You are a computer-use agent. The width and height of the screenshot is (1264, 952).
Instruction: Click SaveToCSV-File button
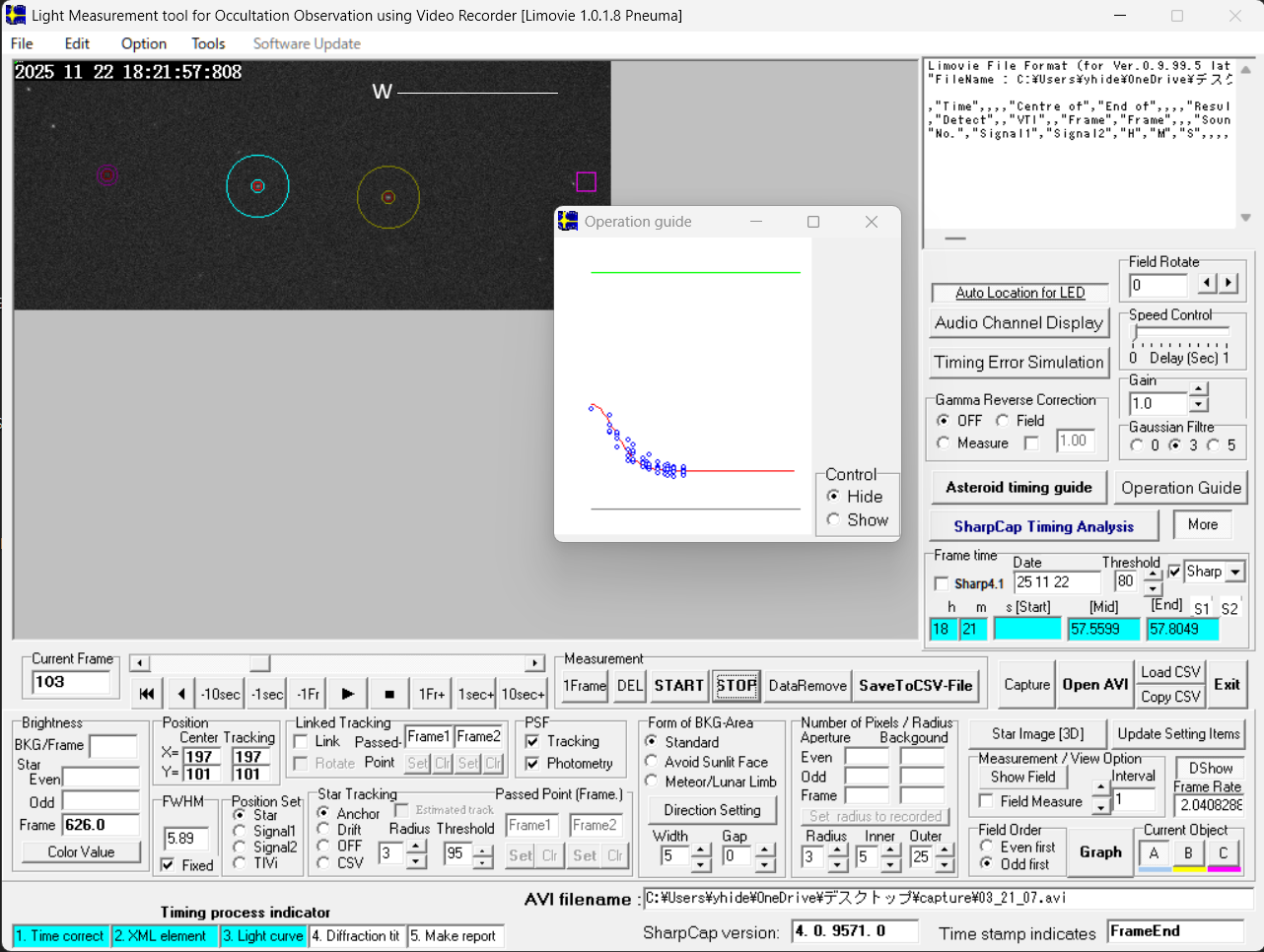pyautogui.click(x=915, y=686)
